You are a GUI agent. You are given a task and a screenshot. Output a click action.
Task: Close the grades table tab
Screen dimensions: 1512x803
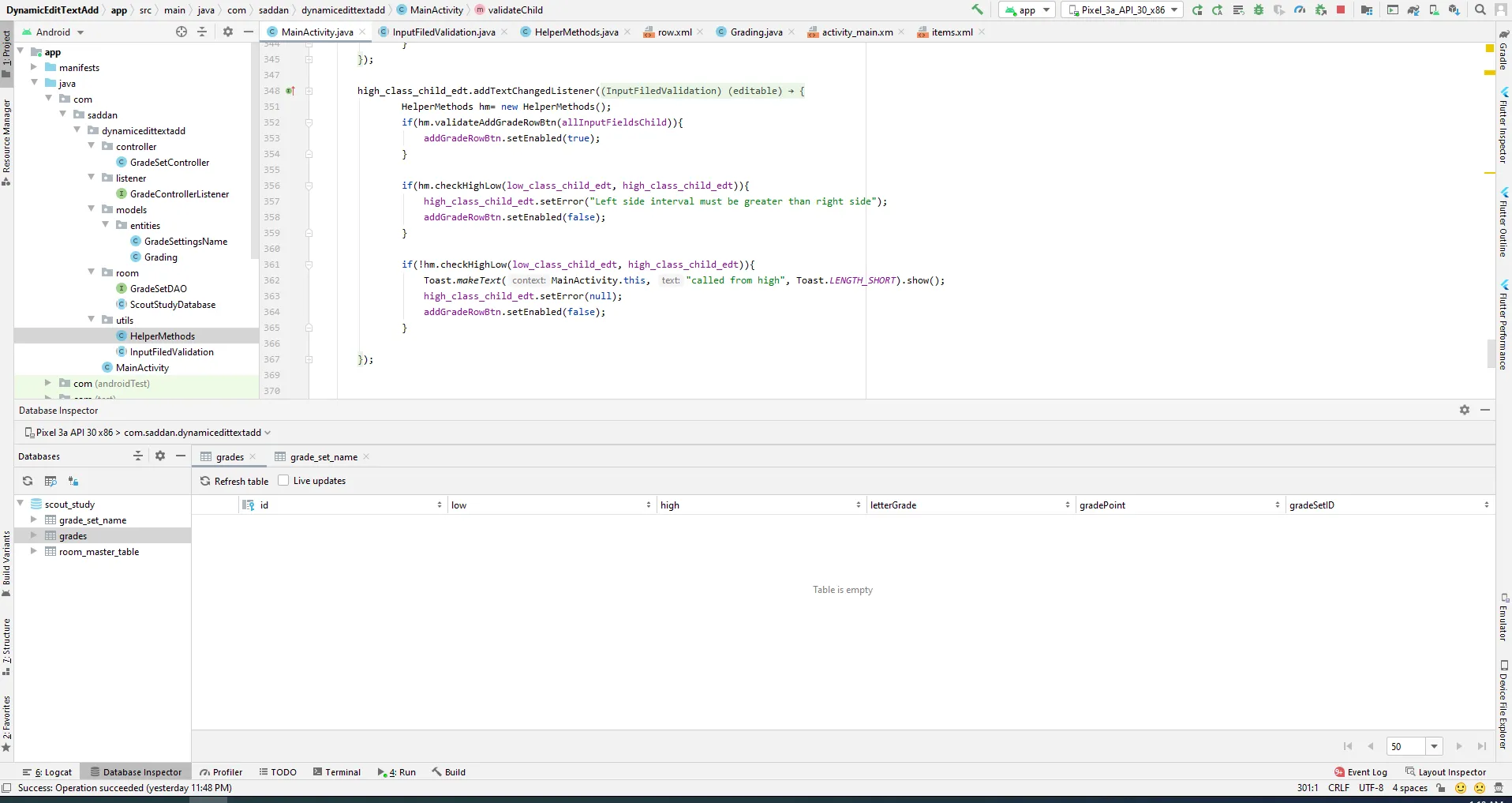click(x=253, y=456)
